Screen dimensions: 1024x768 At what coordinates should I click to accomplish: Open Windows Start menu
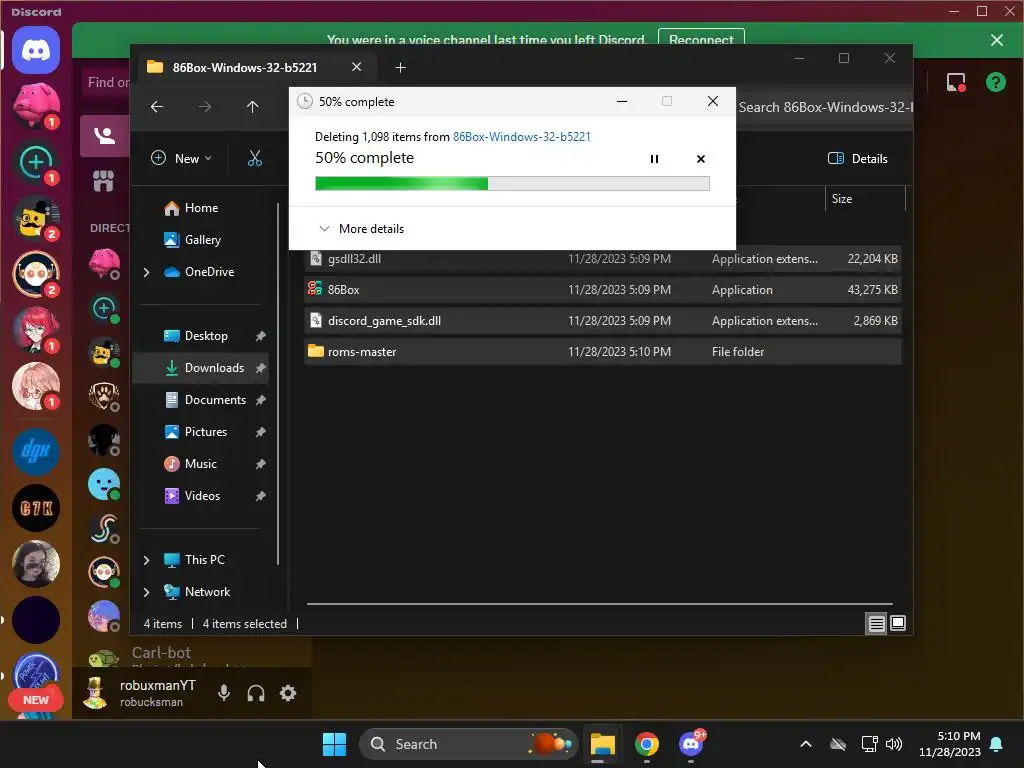click(x=334, y=744)
